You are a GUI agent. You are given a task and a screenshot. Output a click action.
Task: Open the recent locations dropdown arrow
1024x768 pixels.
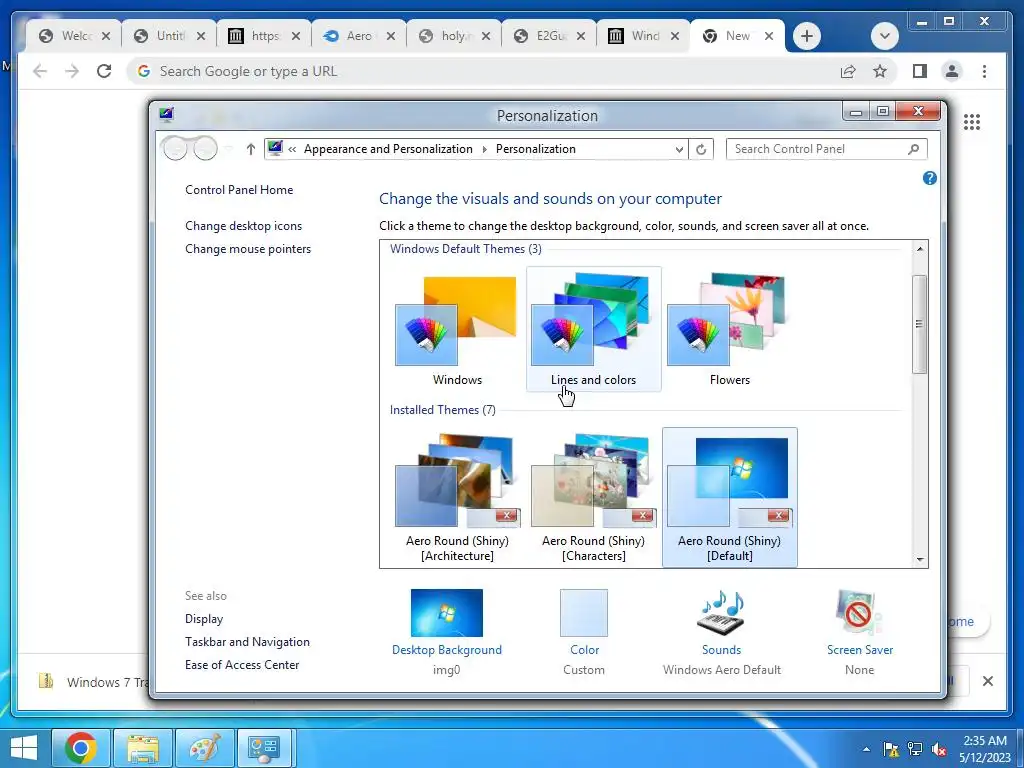coord(228,149)
